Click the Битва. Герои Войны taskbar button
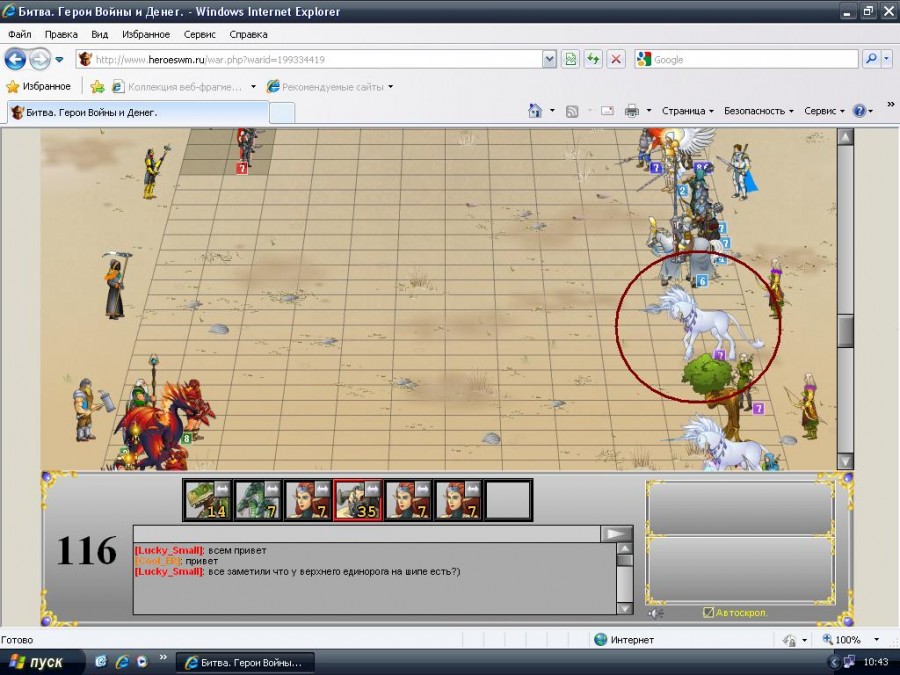The image size is (900, 675). pos(245,663)
